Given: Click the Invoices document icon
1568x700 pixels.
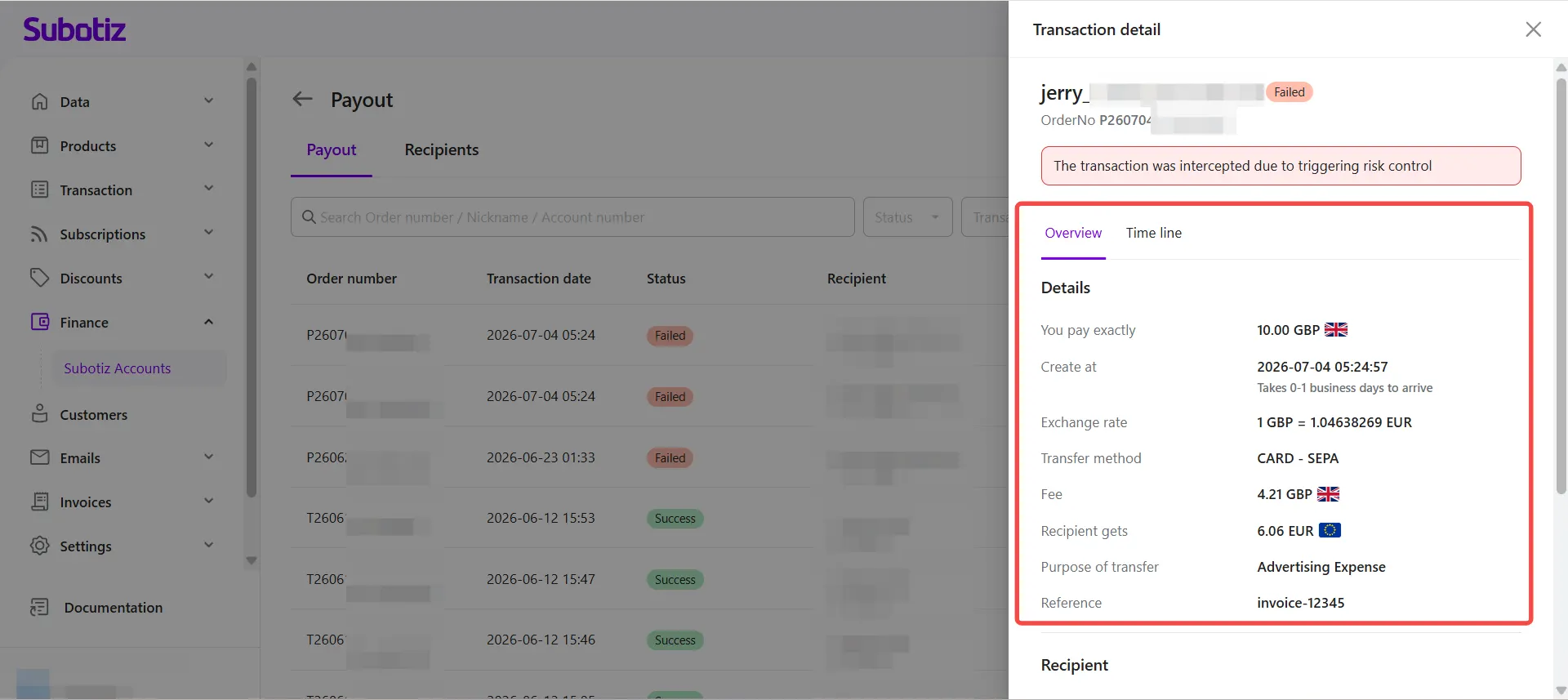Looking at the screenshot, I should 39,502.
